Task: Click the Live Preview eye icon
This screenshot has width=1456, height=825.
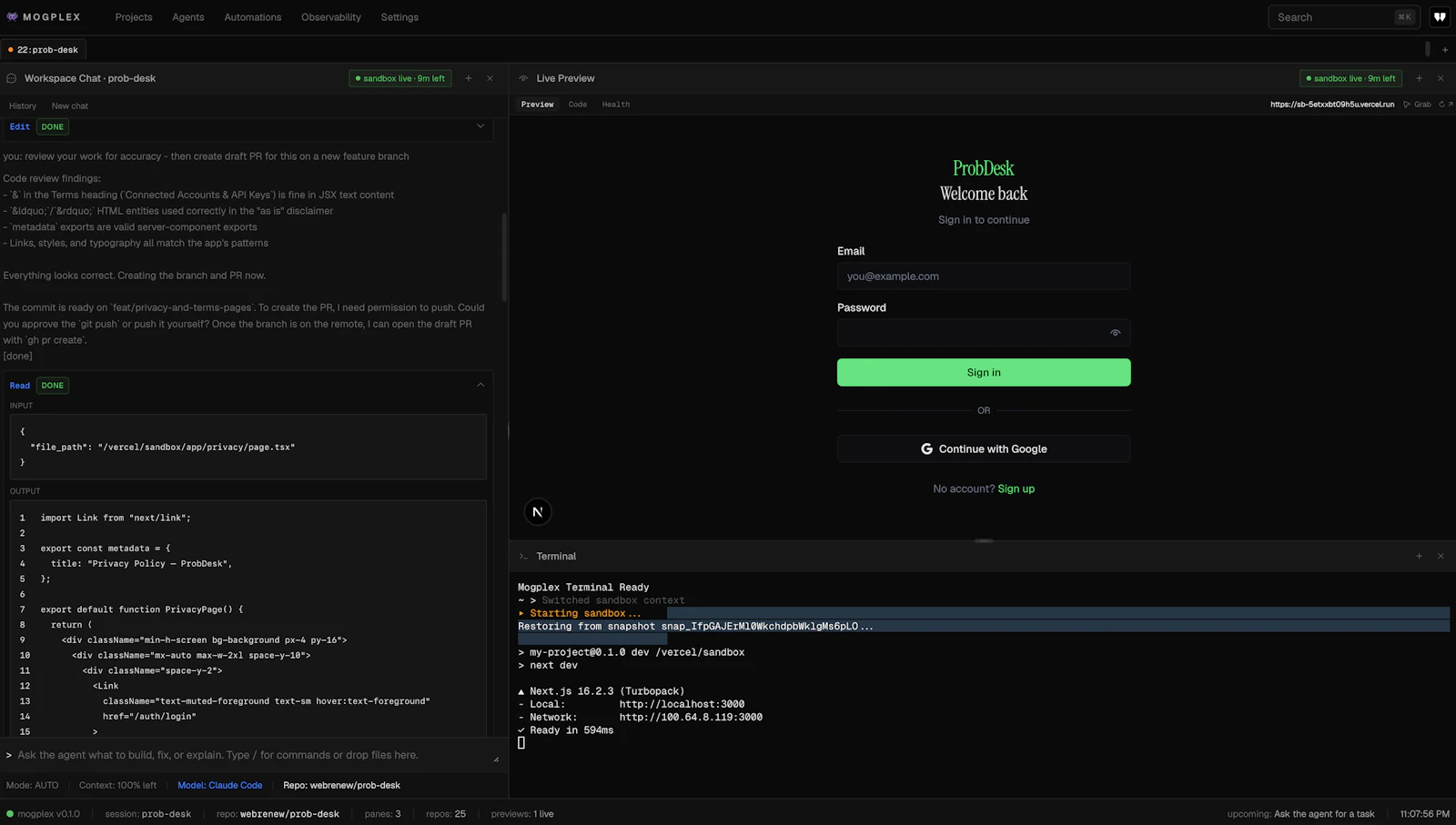Action: [523, 78]
